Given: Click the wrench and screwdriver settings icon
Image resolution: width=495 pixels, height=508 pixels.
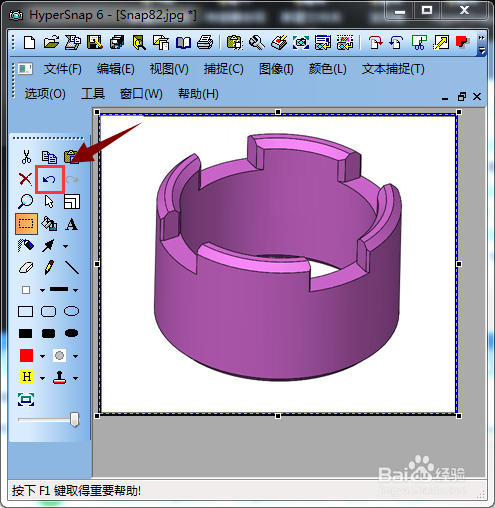Looking at the screenshot, I should tap(257, 43).
